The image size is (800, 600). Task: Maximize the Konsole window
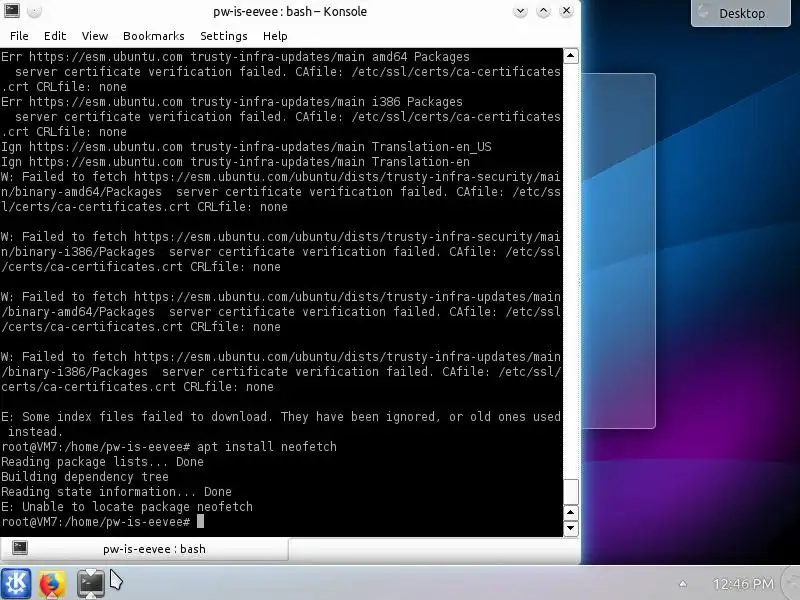pos(543,11)
